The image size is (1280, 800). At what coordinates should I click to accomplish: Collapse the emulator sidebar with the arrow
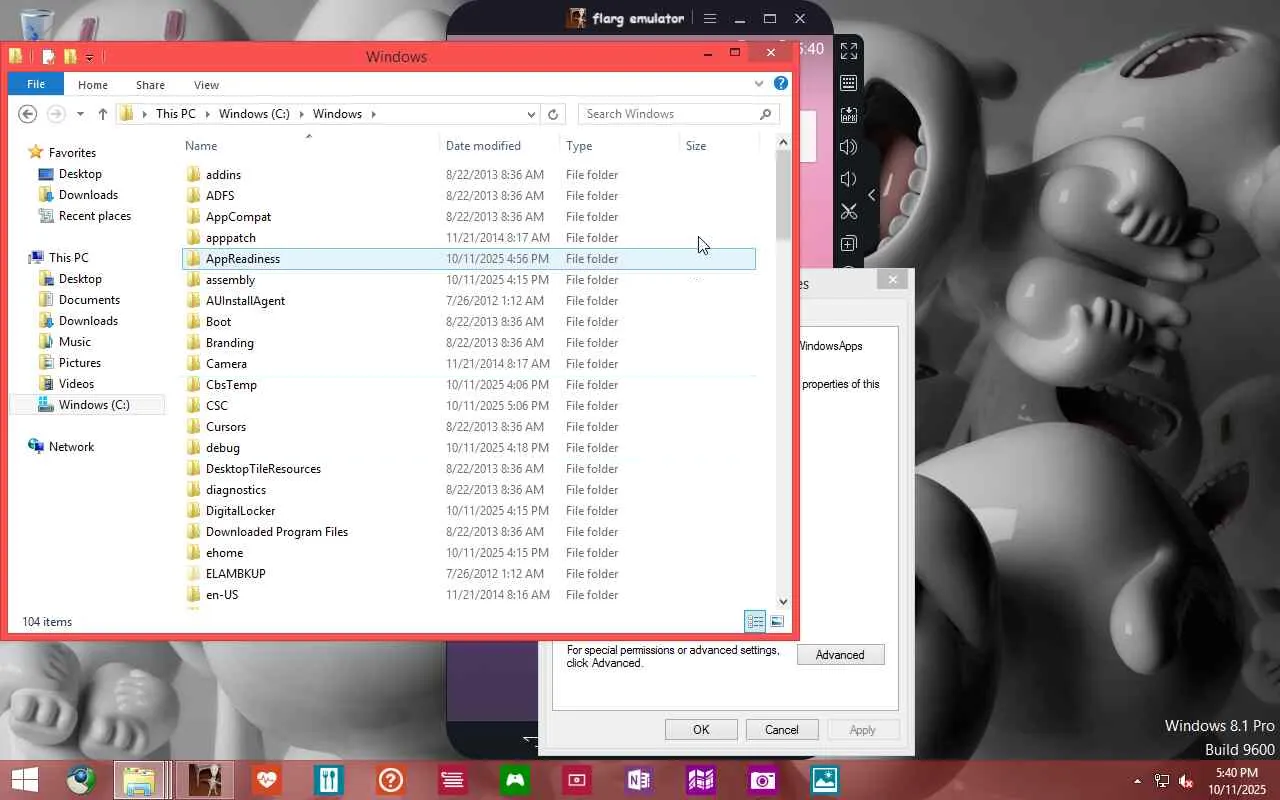pos(871,195)
